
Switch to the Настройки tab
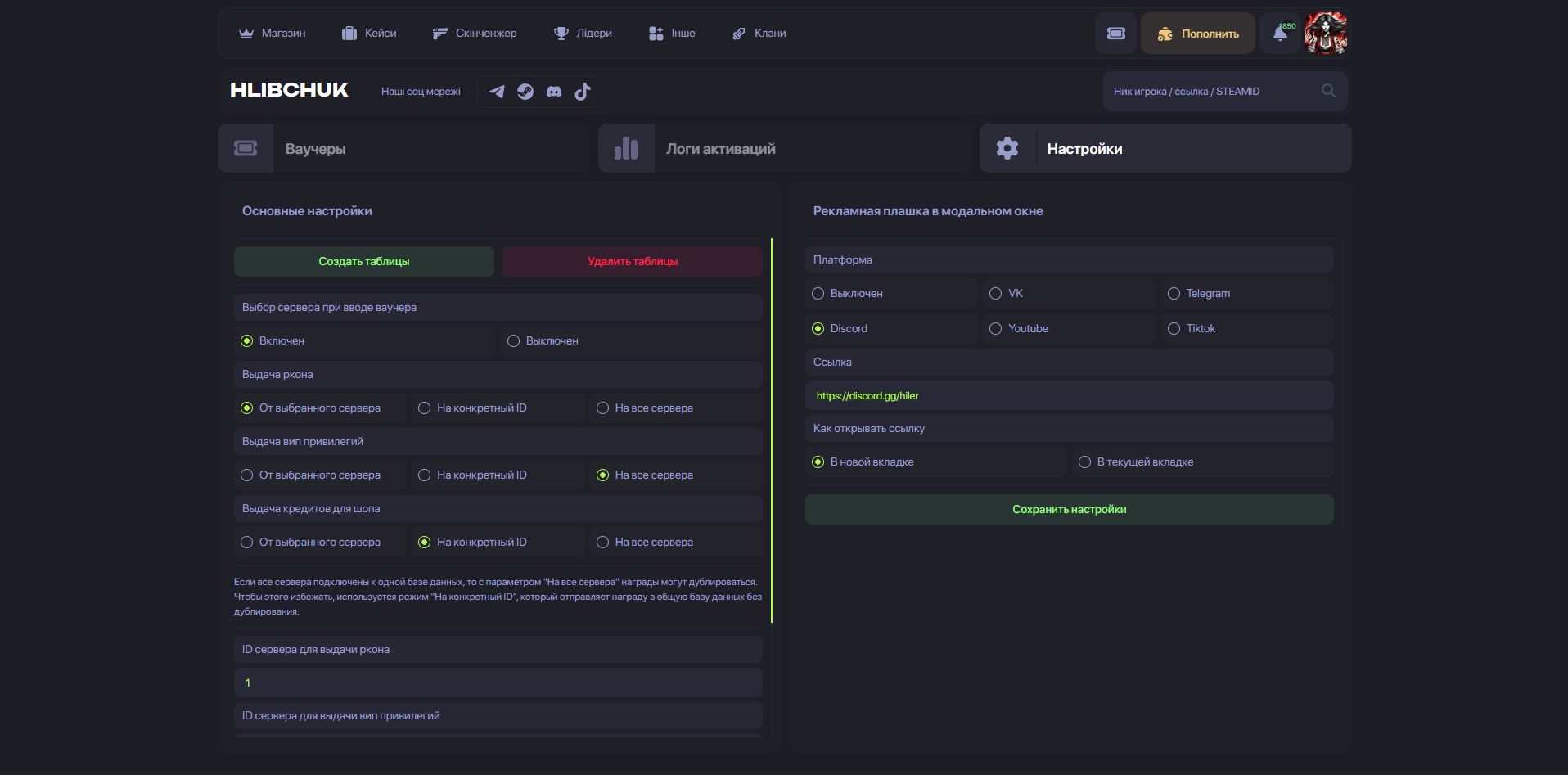1165,148
